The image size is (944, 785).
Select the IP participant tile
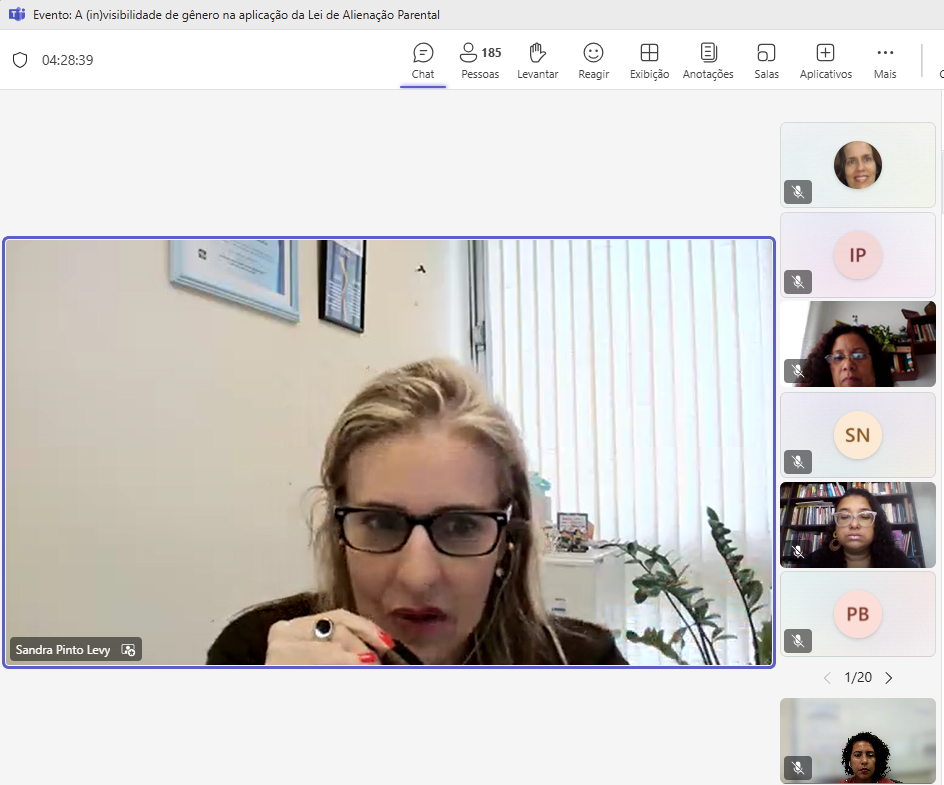click(x=858, y=255)
